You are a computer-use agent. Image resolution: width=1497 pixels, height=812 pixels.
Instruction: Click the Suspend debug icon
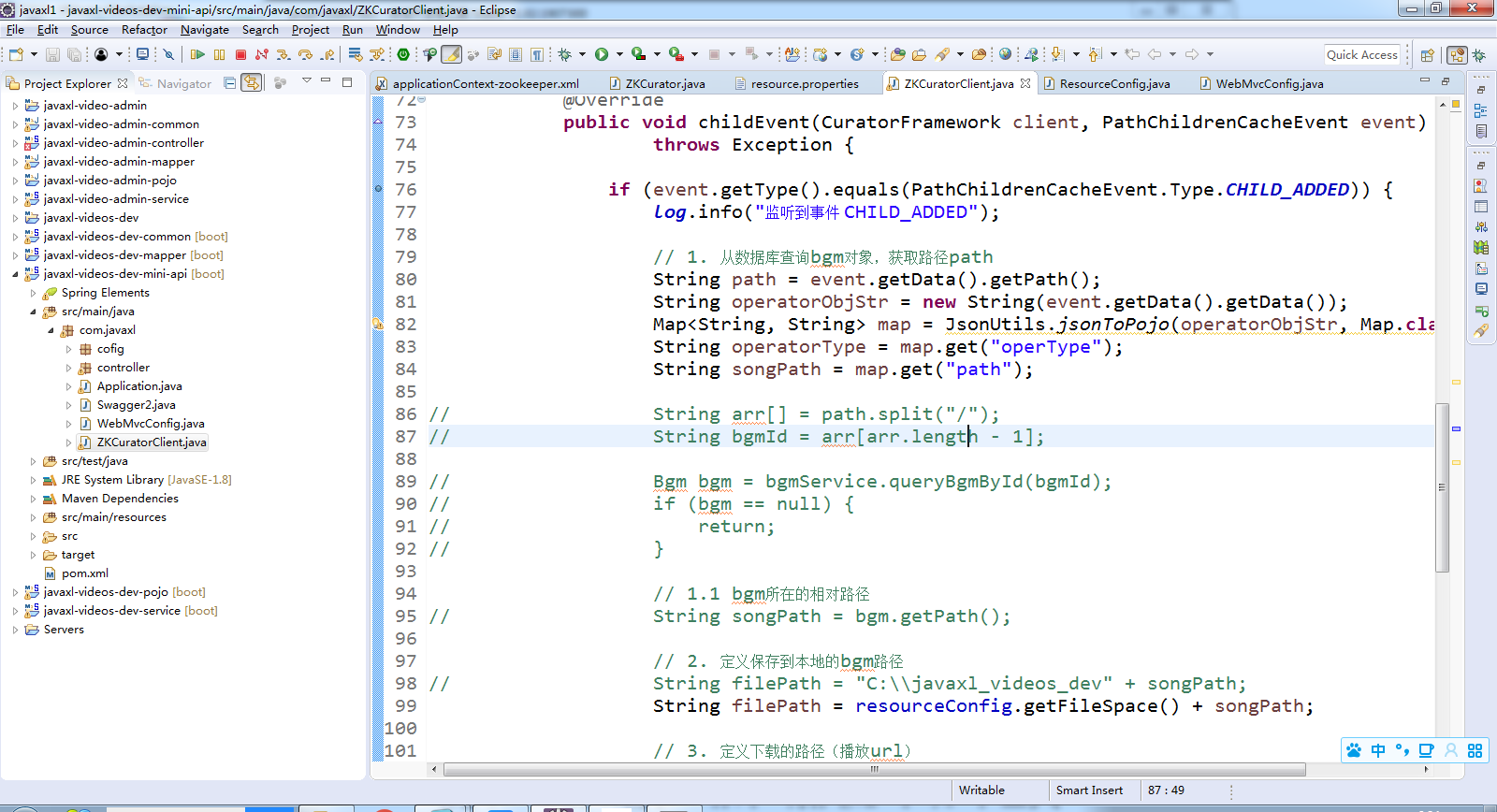[x=219, y=54]
